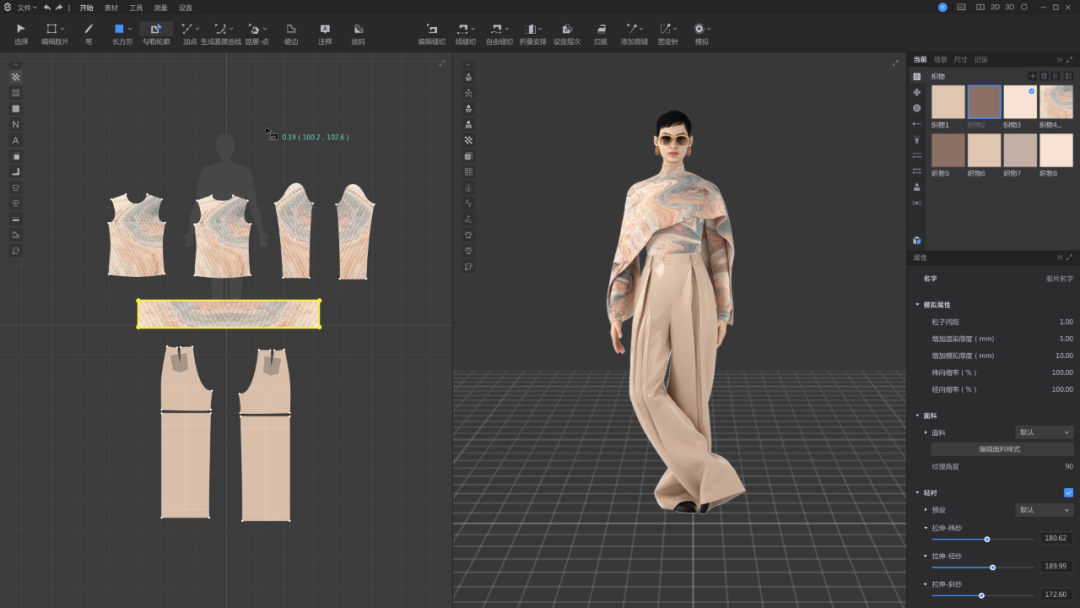Screen dimensions: 1080x608
Task: Click the 模拟 simulate button icon
Action: click(700, 30)
